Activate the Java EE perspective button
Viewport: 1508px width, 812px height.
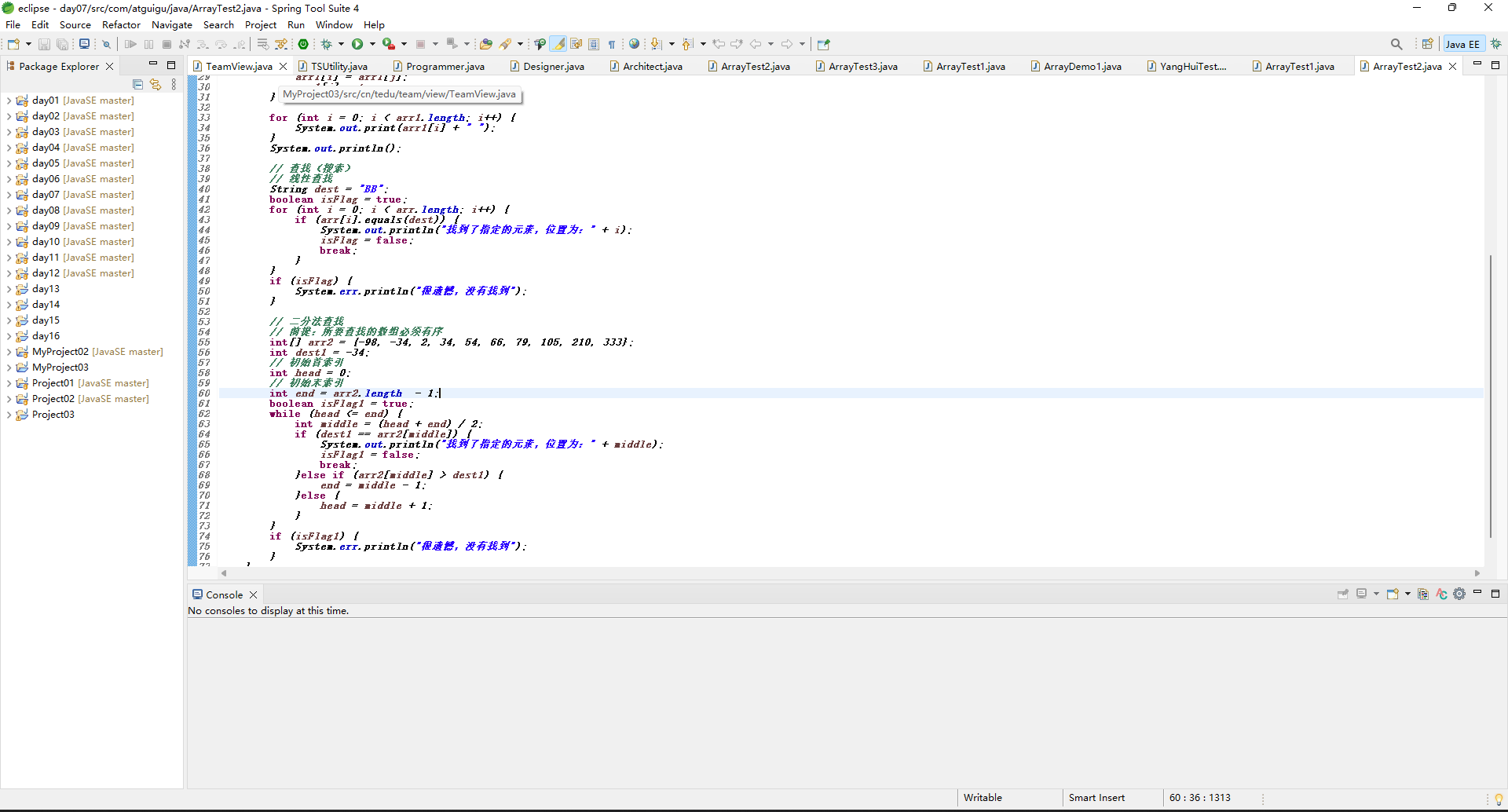pos(1462,44)
